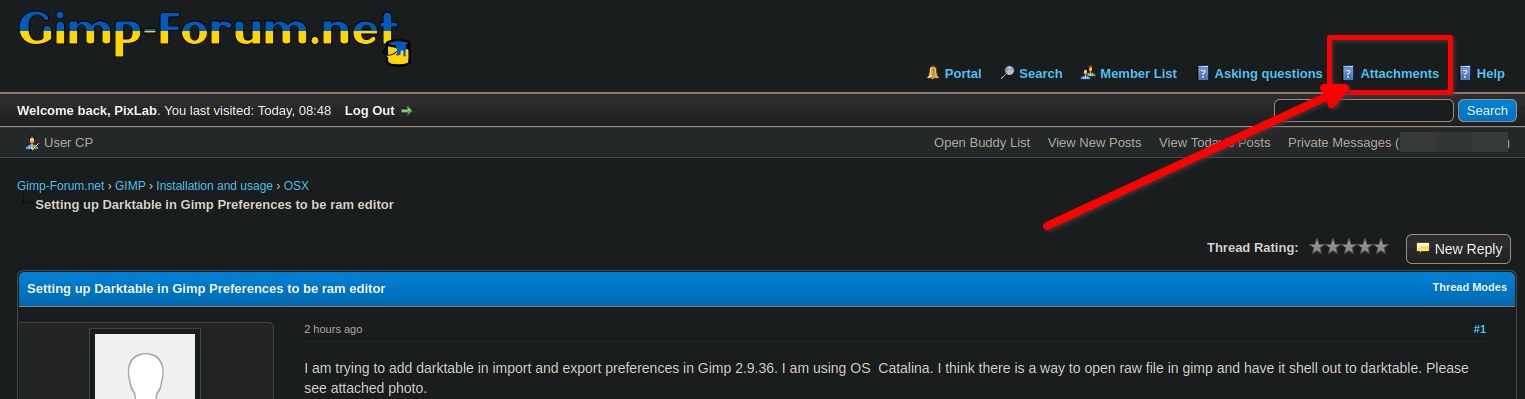
Task: Click the blue Search button
Action: pyautogui.click(x=1487, y=111)
